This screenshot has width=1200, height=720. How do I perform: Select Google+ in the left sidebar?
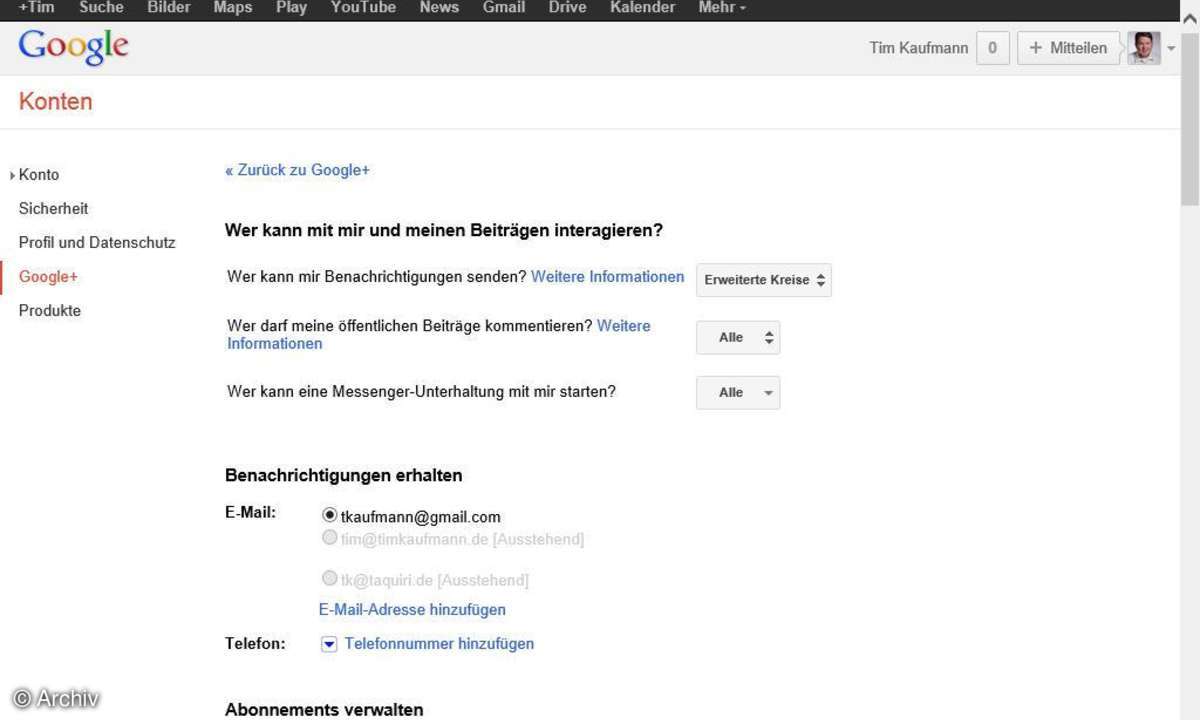click(x=48, y=276)
